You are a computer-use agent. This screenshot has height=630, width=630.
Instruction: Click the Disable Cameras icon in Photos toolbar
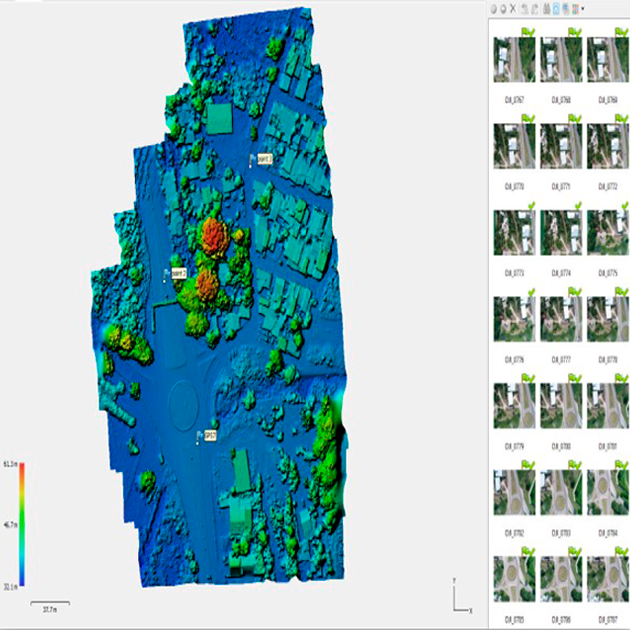point(502,8)
